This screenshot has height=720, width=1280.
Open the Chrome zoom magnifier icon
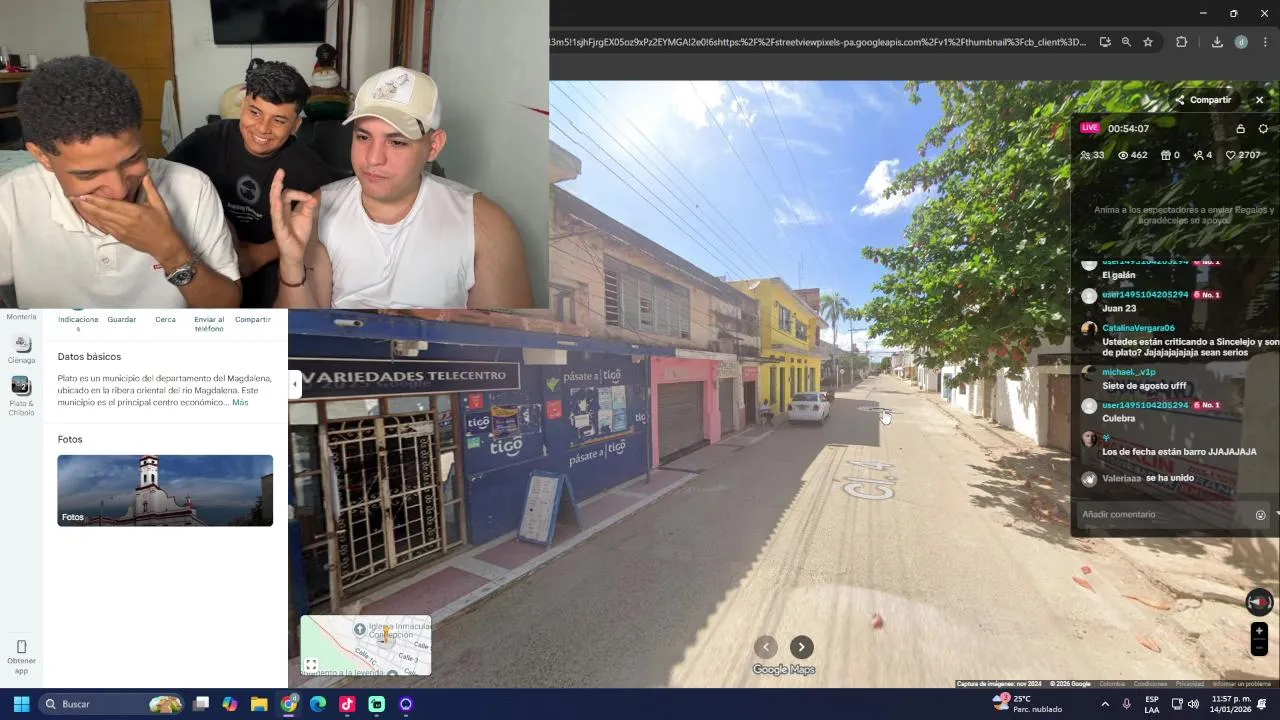pos(1126,42)
